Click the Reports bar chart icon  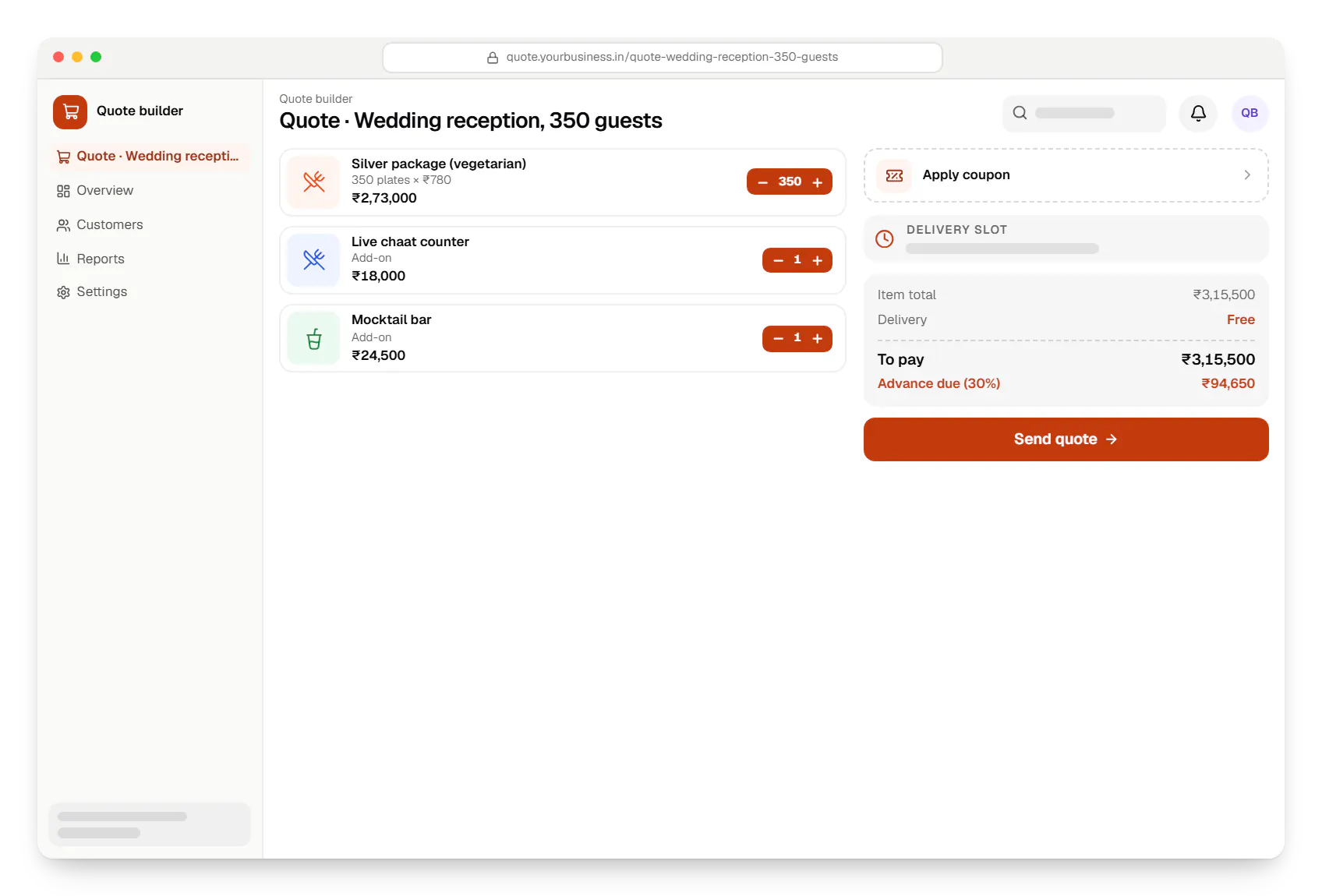[63, 259]
